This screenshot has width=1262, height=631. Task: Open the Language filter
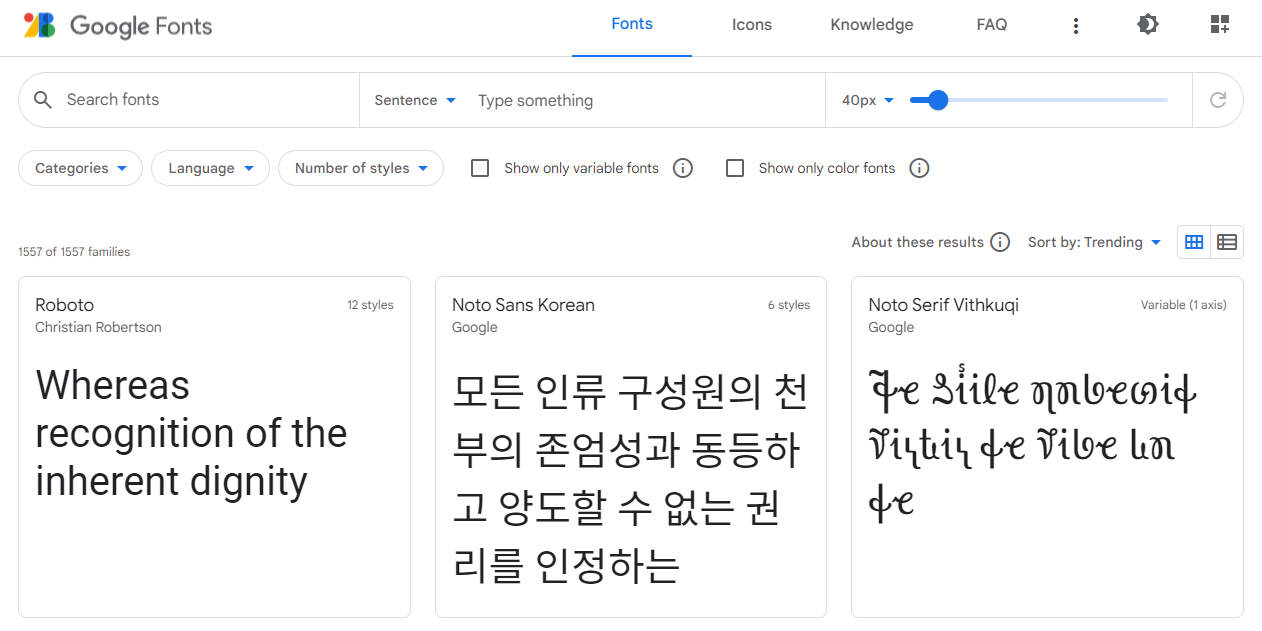(x=210, y=168)
